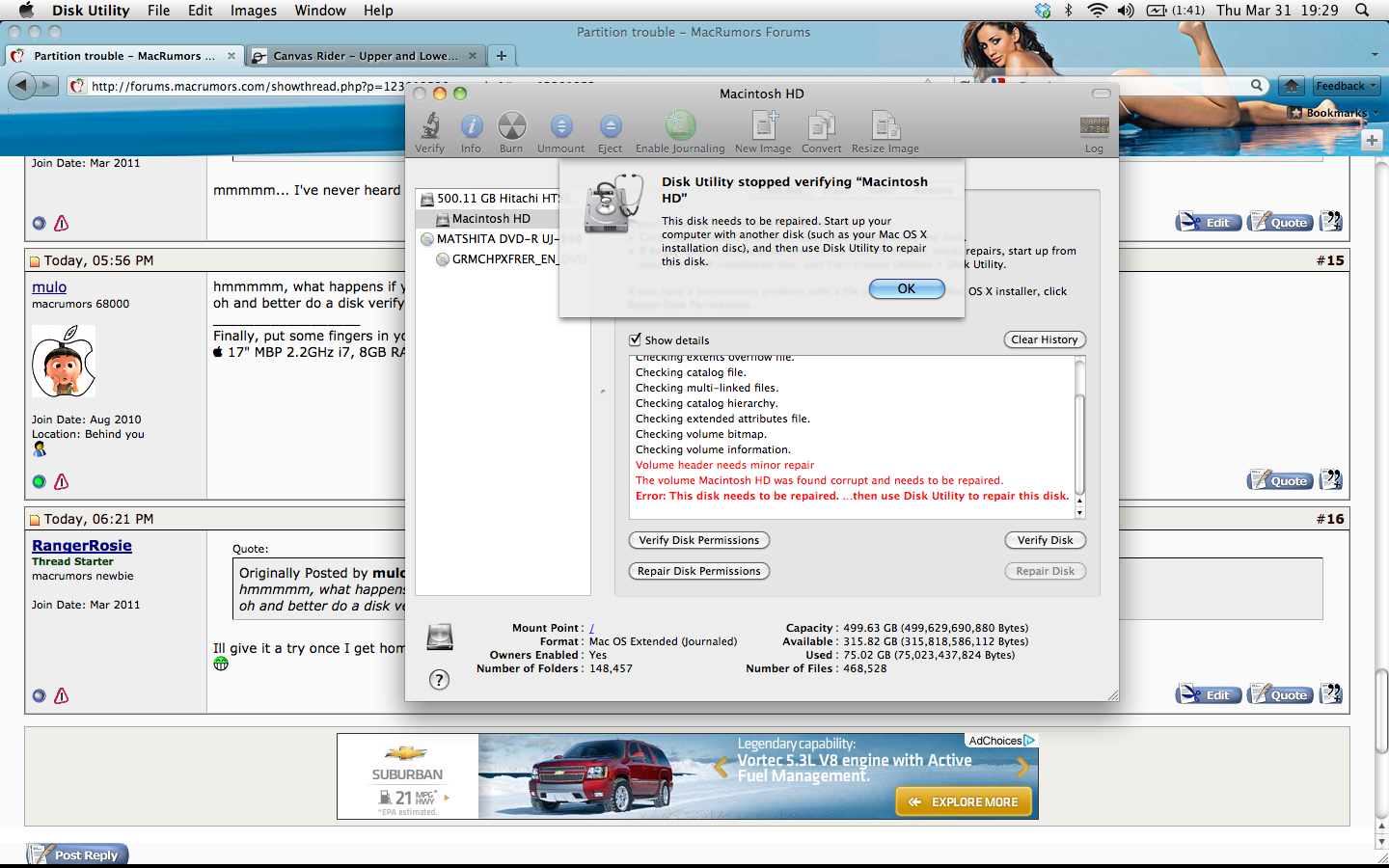Viewport: 1389px width, 868px height.
Task: Click mulo's avatar image
Action: pyautogui.click(x=64, y=361)
